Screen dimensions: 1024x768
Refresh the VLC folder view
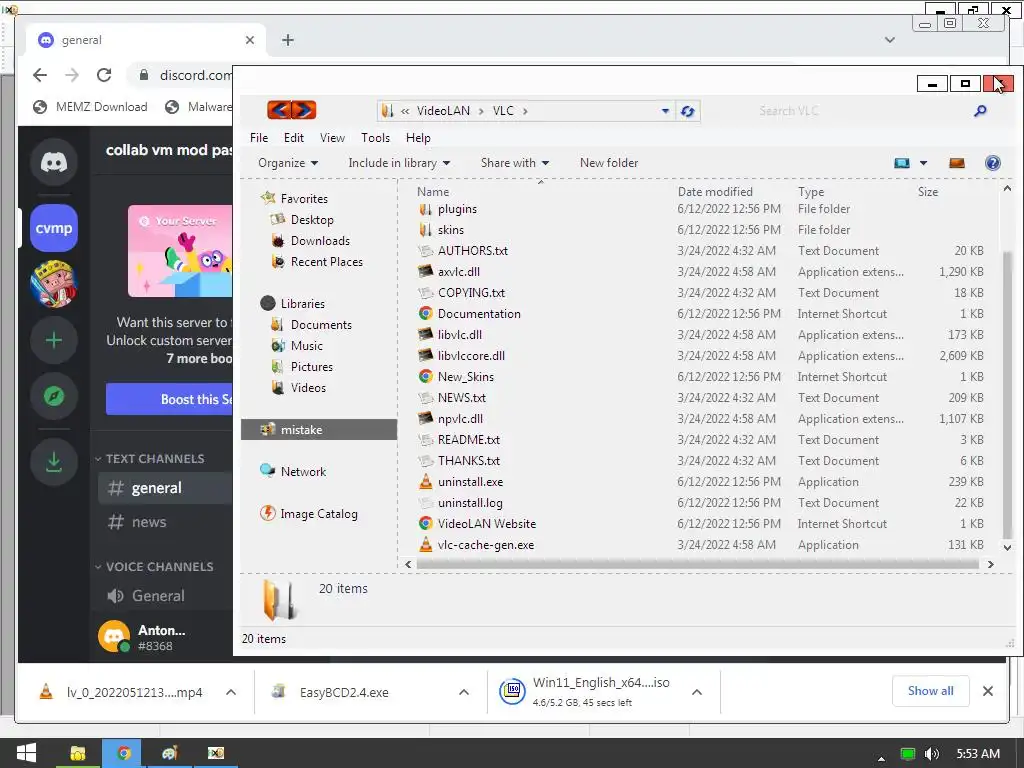pos(687,111)
